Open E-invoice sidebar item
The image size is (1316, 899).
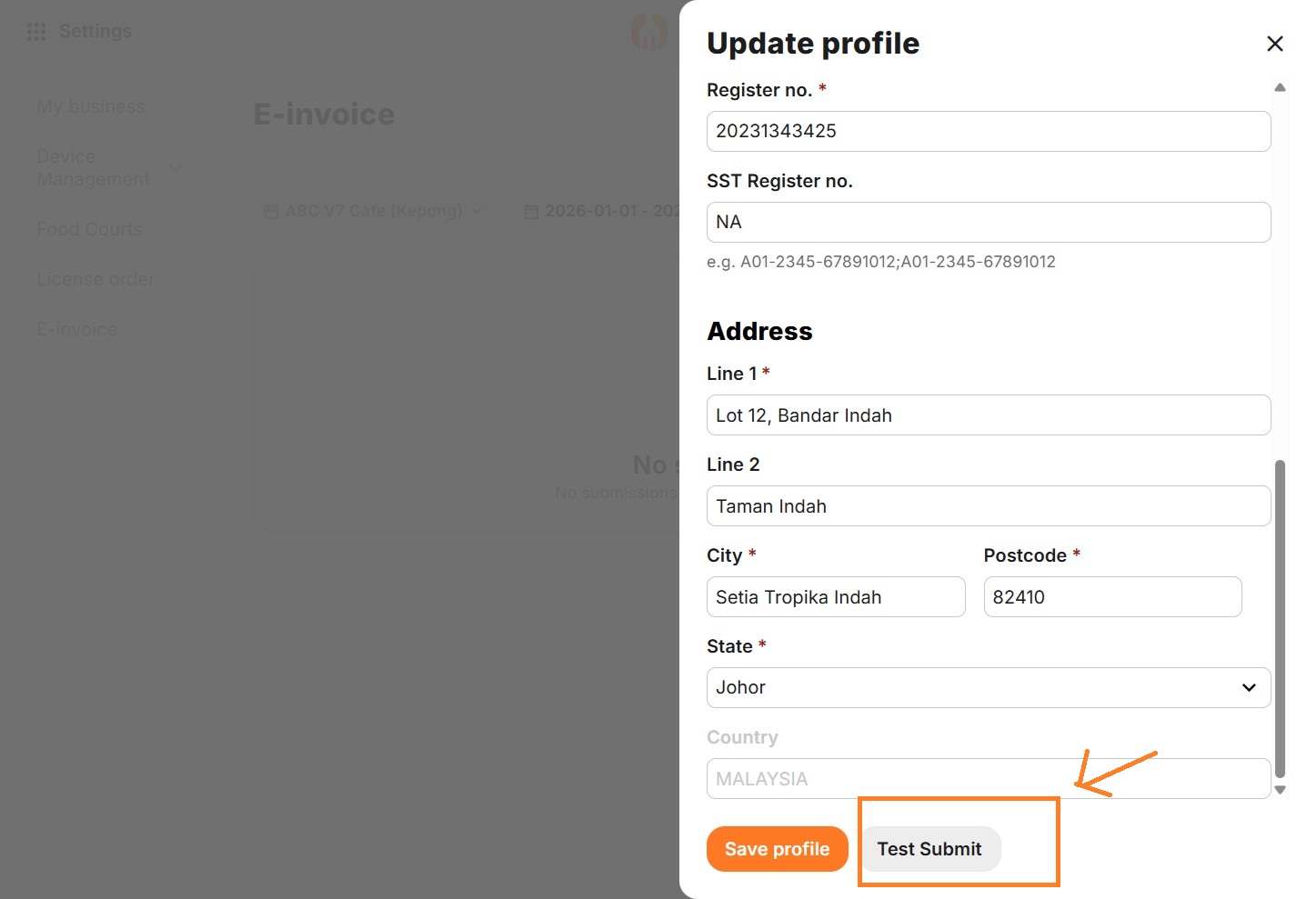76,329
